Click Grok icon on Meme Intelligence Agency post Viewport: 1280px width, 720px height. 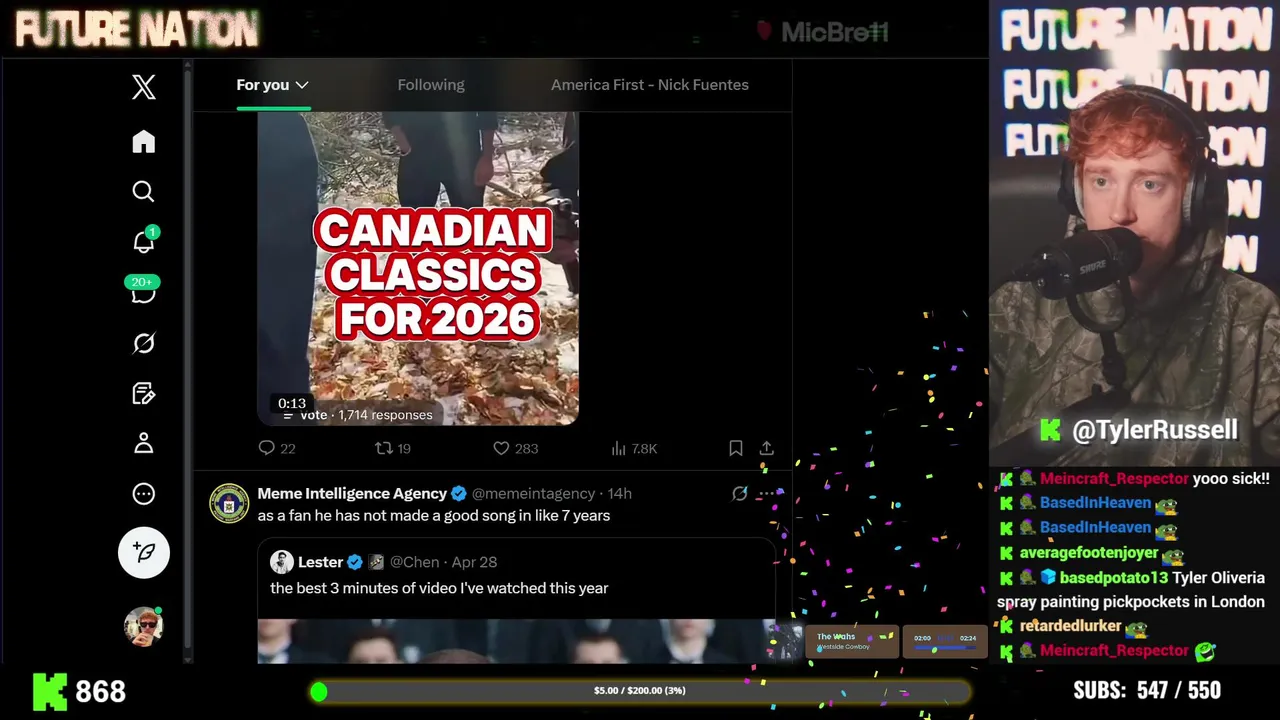tap(740, 493)
